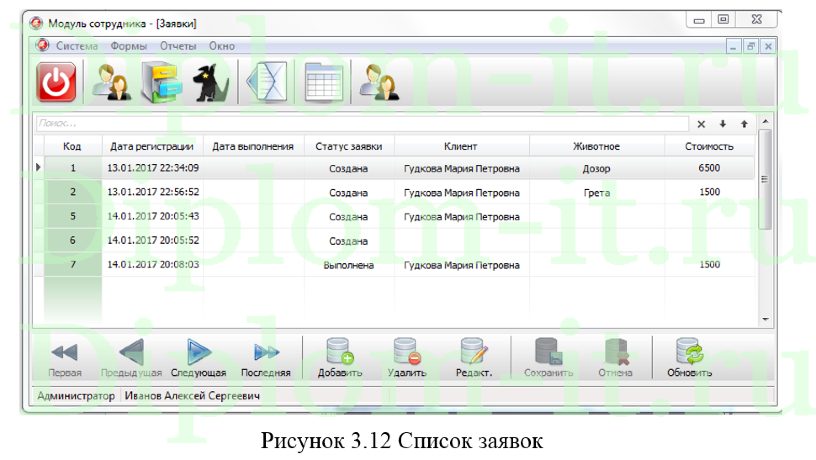Open the Система menu

tap(76, 46)
